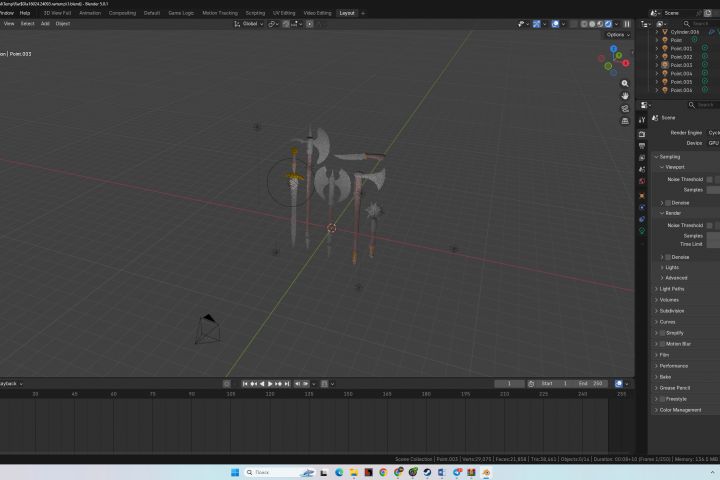Click the pause render preview icon
The height and width of the screenshot is (480, 720).
pos(627,24)
